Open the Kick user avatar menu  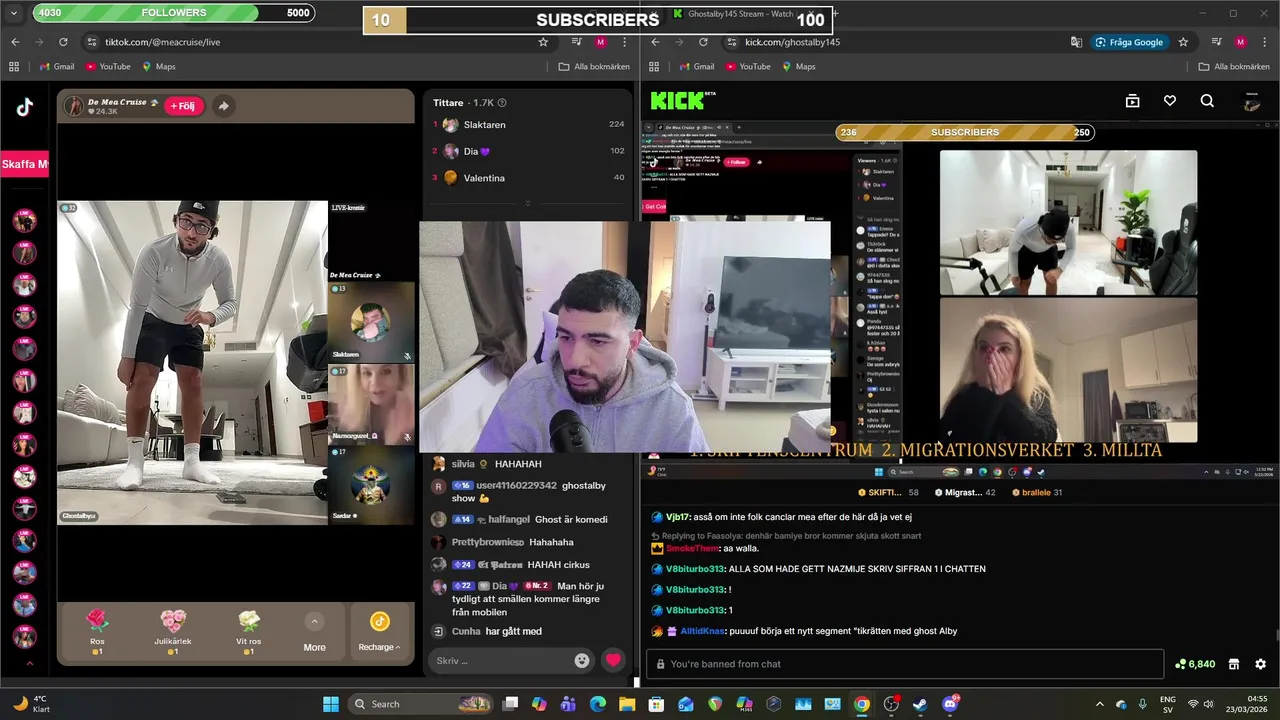pos(1252,102)
